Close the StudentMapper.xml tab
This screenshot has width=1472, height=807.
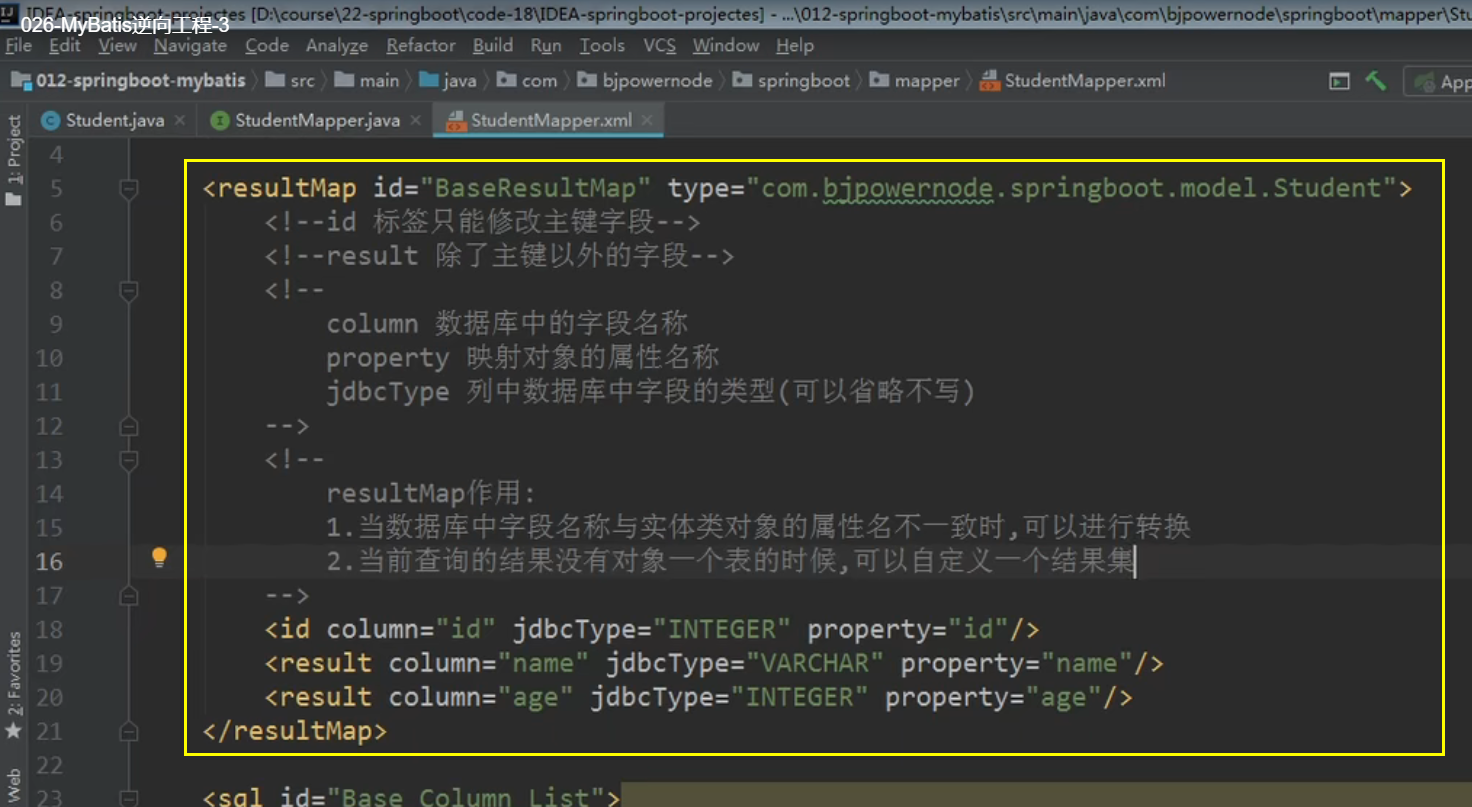coord(648,121)
